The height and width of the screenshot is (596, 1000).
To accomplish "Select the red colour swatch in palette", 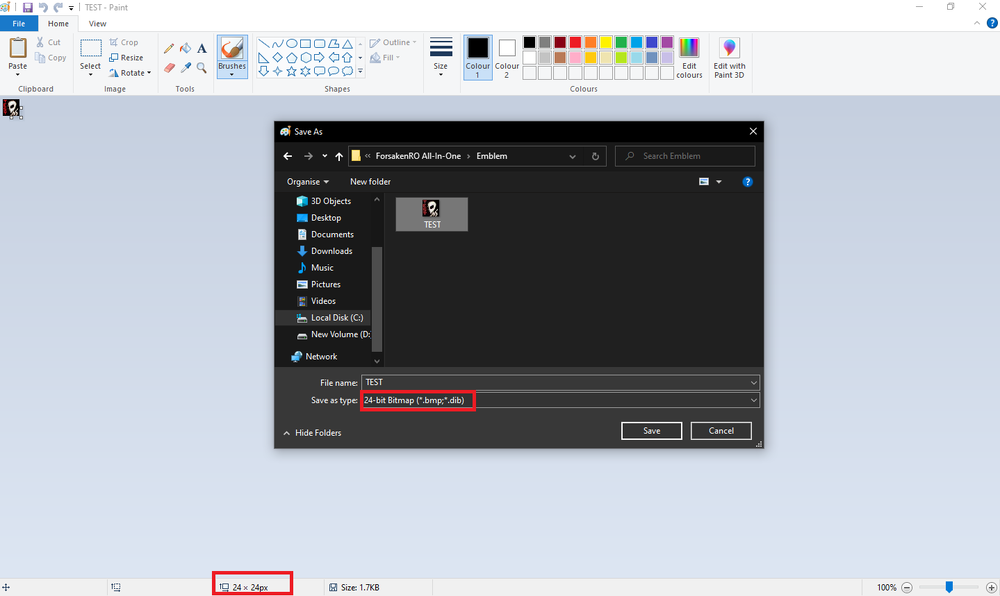I will [x=576, y=42].
